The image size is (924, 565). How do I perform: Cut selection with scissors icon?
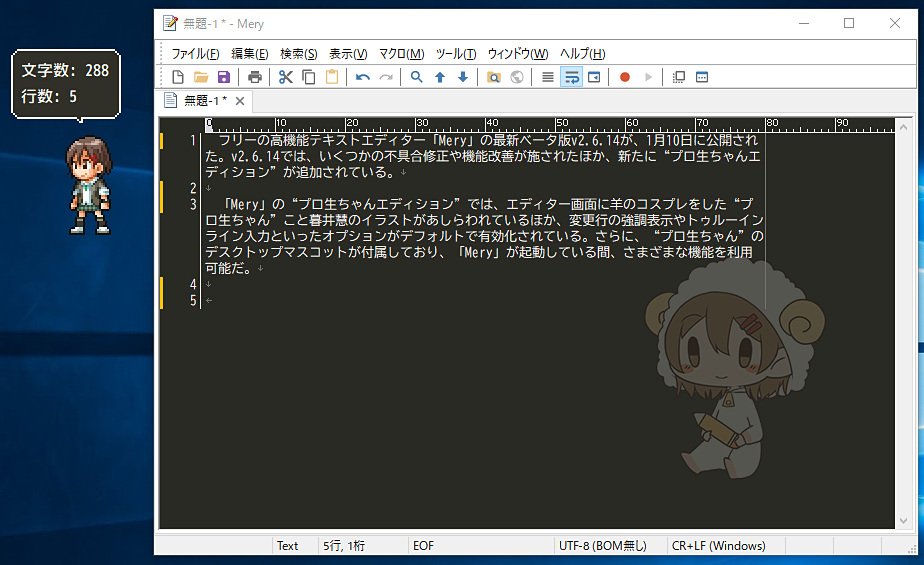coord(286,77)
